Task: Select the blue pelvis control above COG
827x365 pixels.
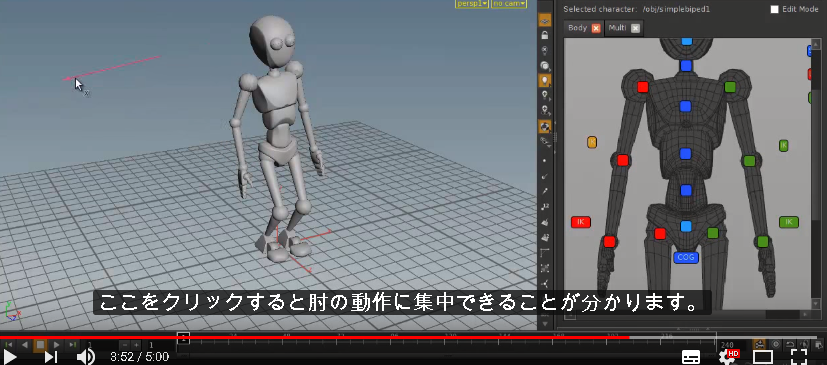Action: [x=686, y=226]
